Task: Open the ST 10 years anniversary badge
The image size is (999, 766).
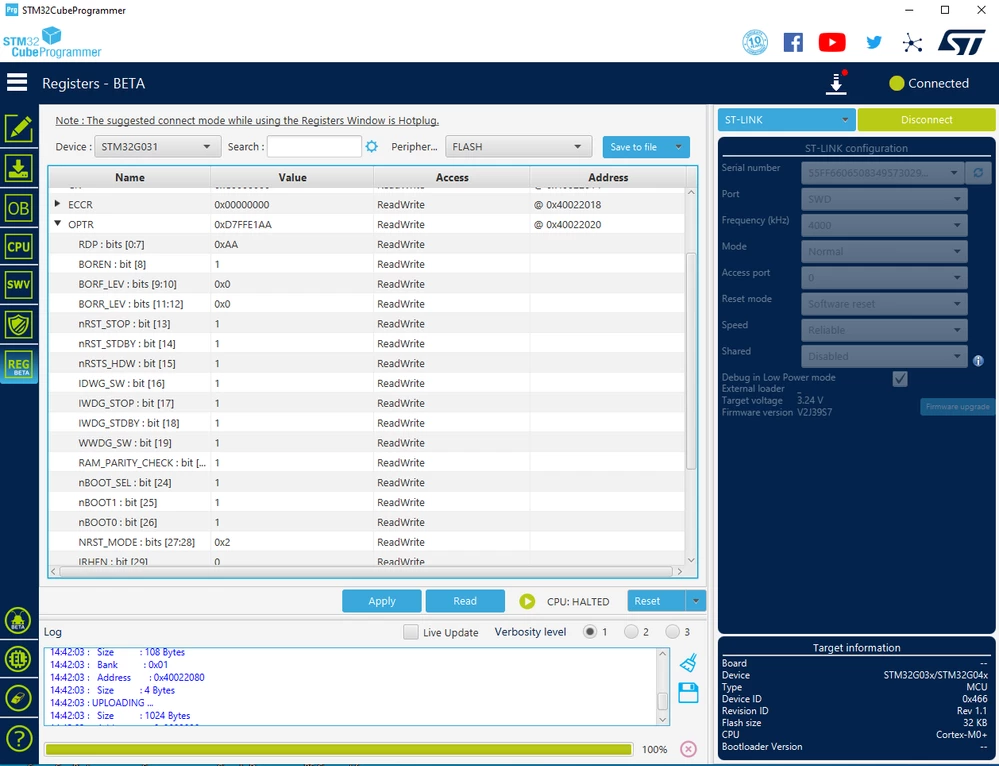Action: coord(755,43)
